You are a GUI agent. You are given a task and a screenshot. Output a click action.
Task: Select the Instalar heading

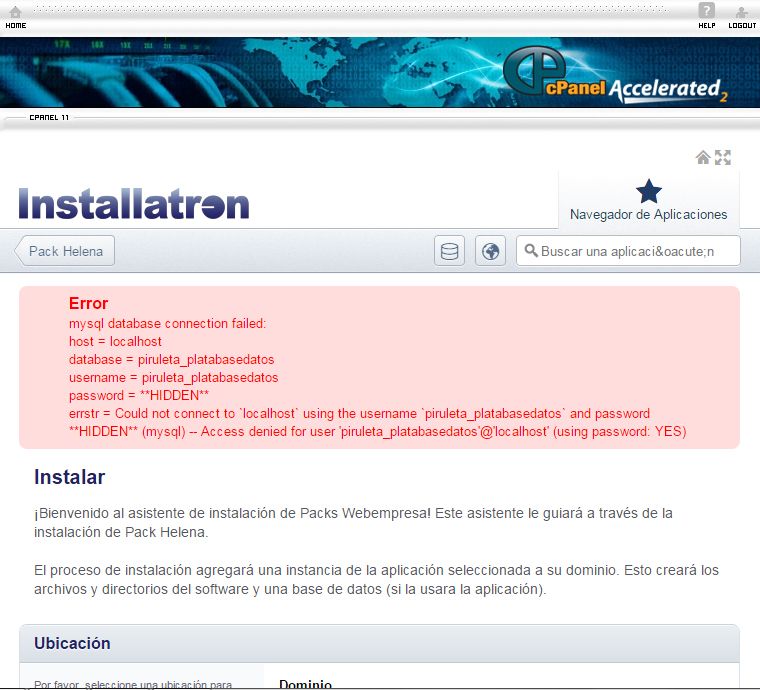69,477
